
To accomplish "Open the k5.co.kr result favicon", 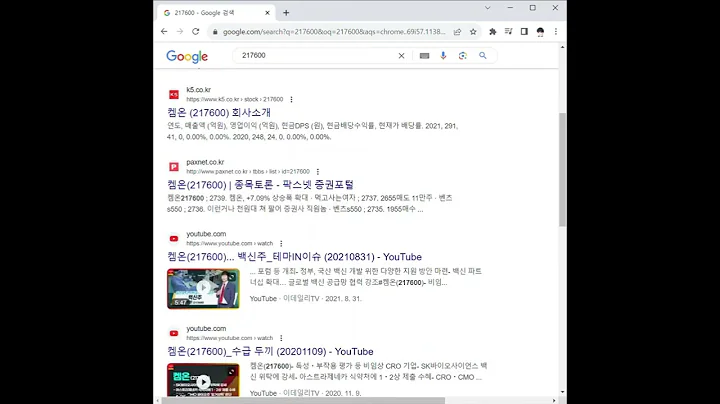I will pyautogui.click(x=174, y=95).
